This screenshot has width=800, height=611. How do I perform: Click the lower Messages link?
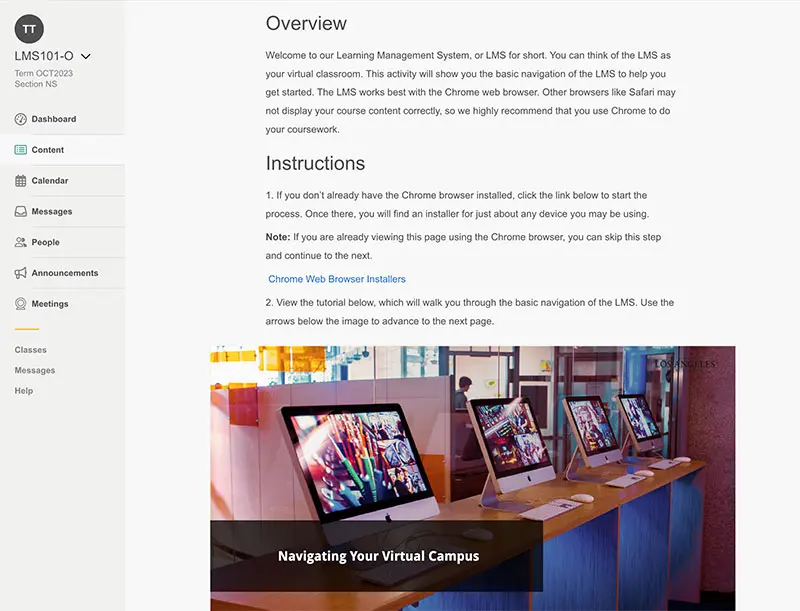tap(35, 370)
